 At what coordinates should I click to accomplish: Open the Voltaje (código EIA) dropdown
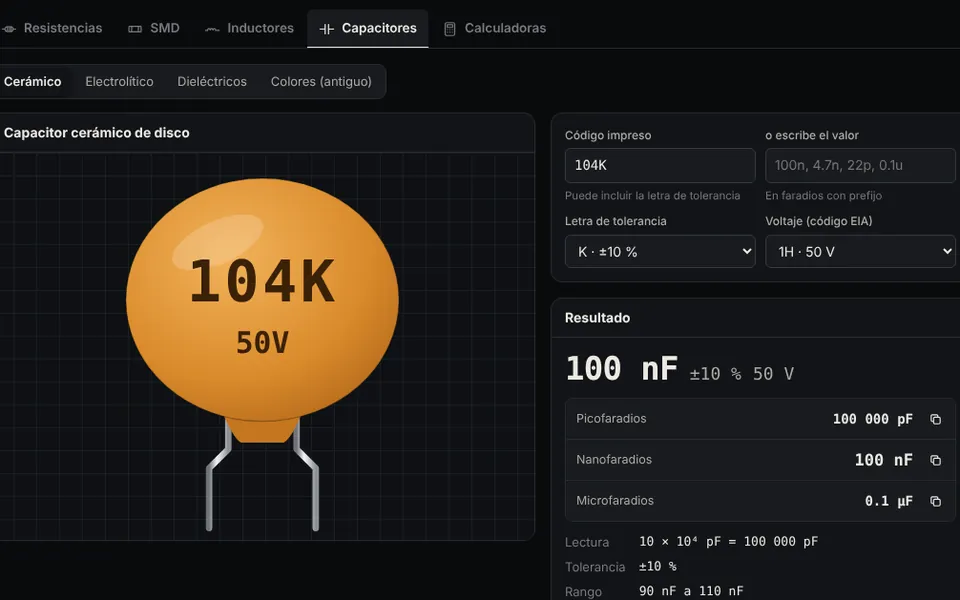(x=860, y=252)
